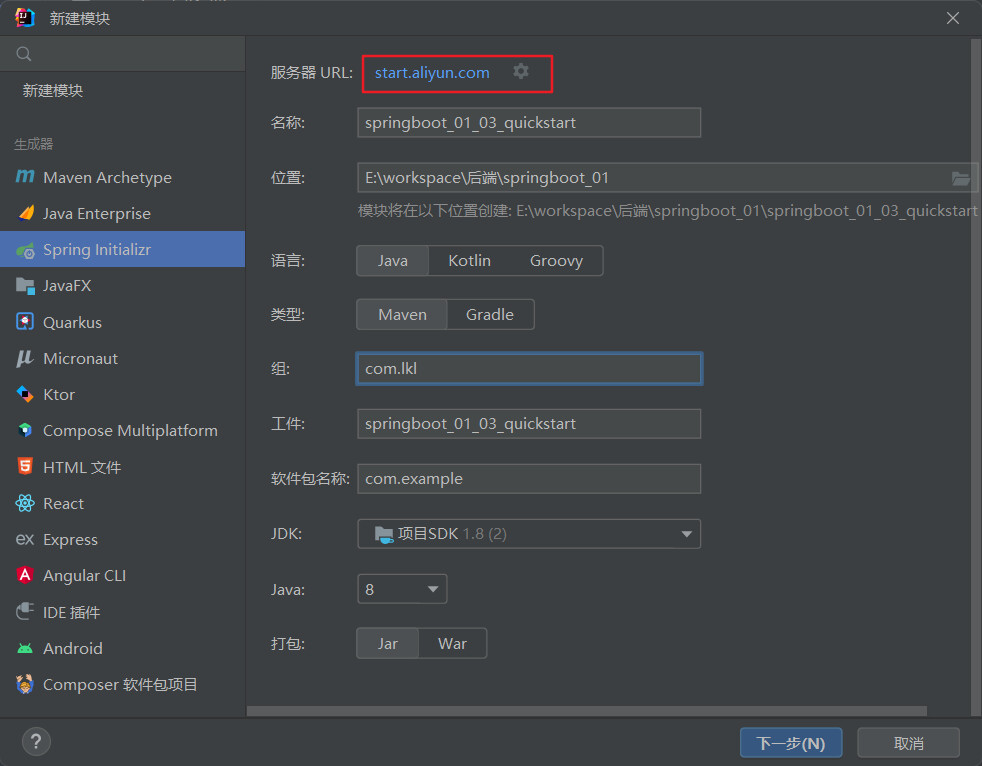Click the Express ex icon
The width and height of the screenshot is (982, 766).
(x=25, y=539)
